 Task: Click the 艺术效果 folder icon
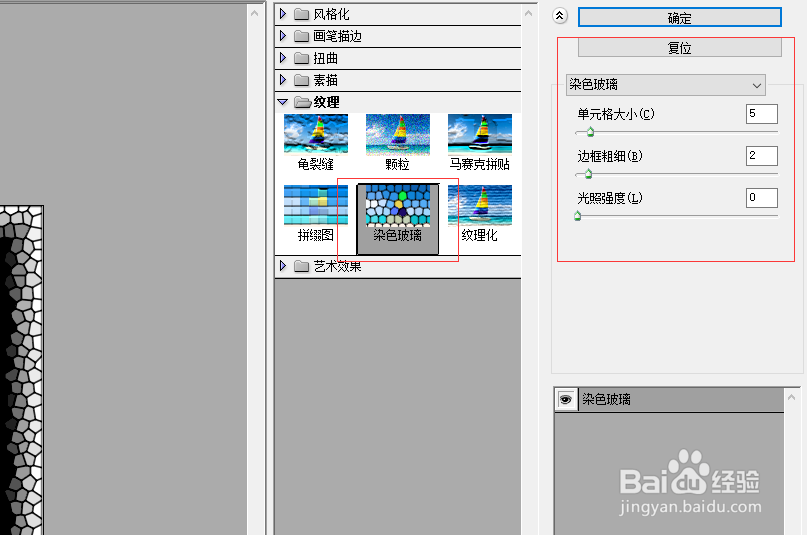tap(302, 266)
